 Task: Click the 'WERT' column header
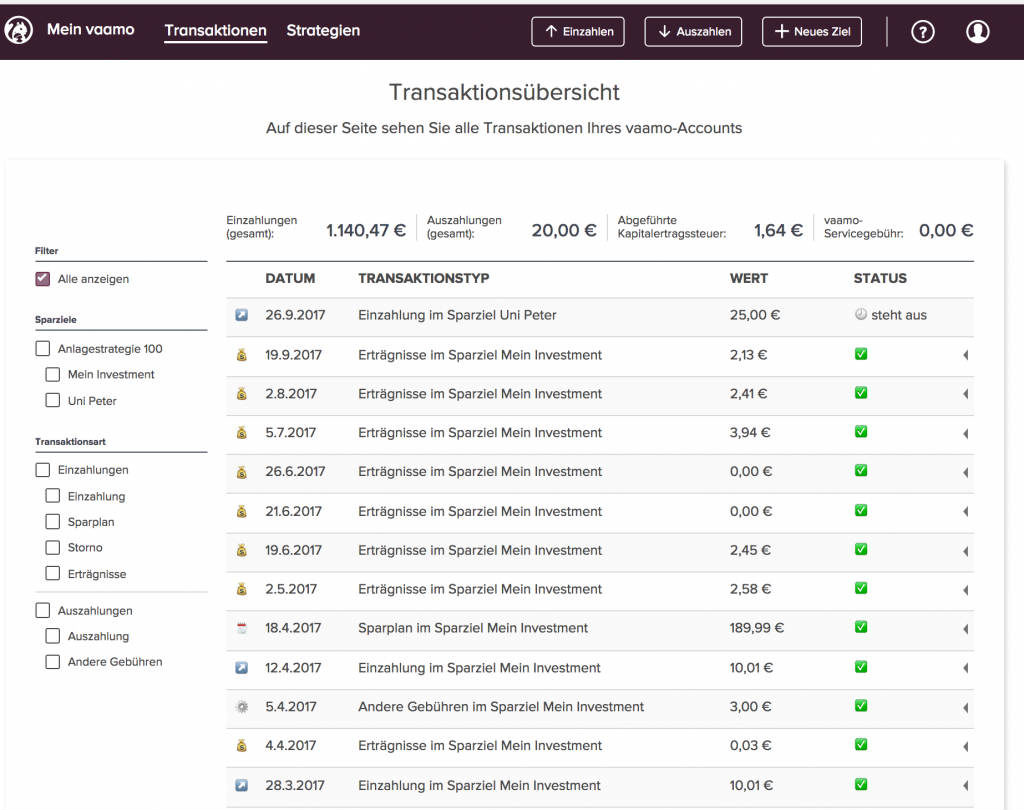(748, 278)
